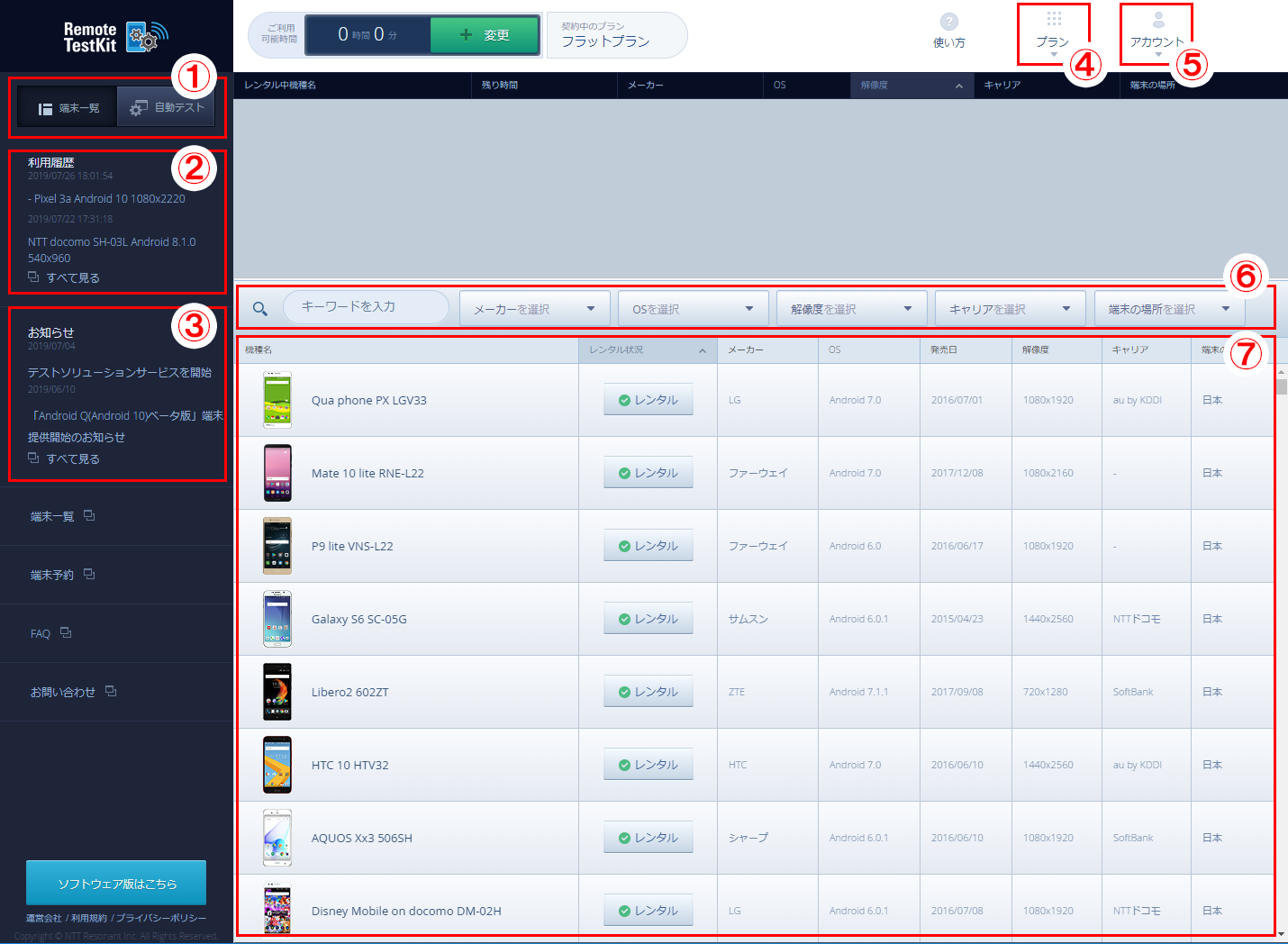Viewport: 1288px width, 944px height.
Task: Switch to the 自動テスト tab
Action: (x=167, y=107)
